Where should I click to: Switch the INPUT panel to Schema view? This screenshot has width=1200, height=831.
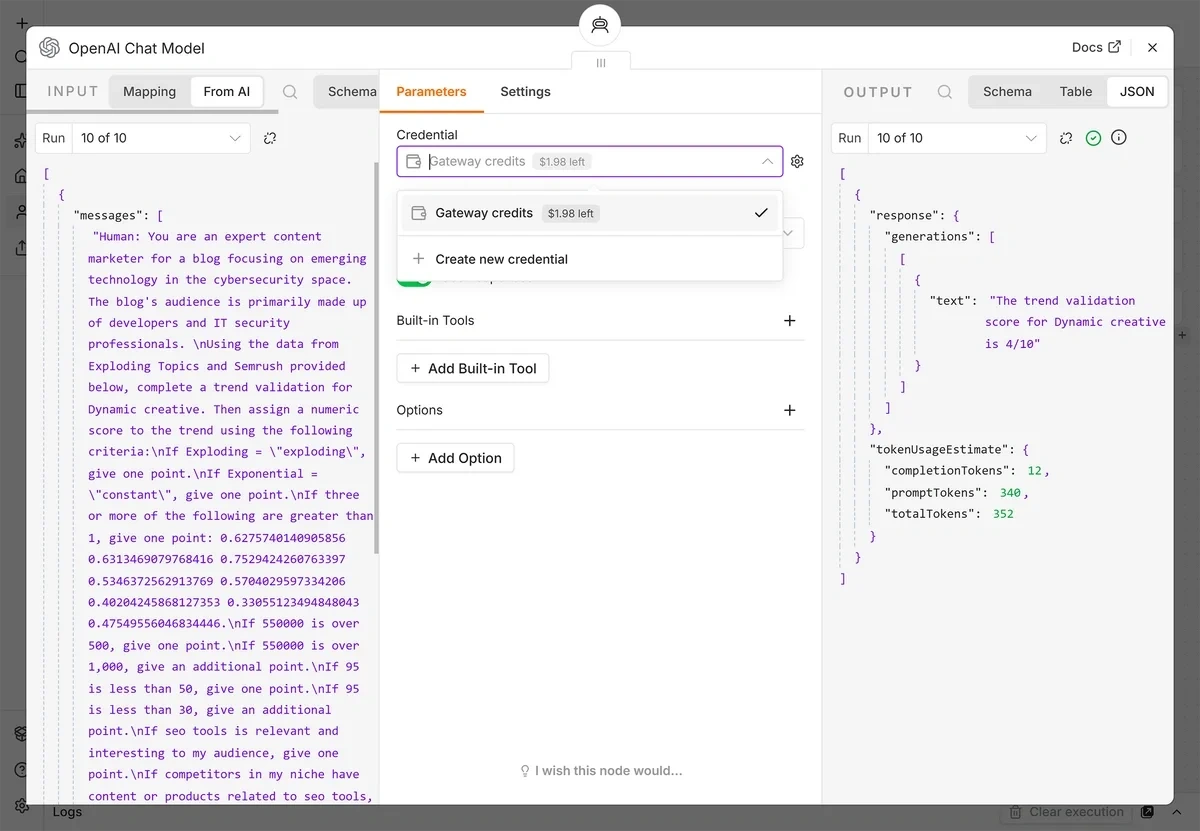351,91
